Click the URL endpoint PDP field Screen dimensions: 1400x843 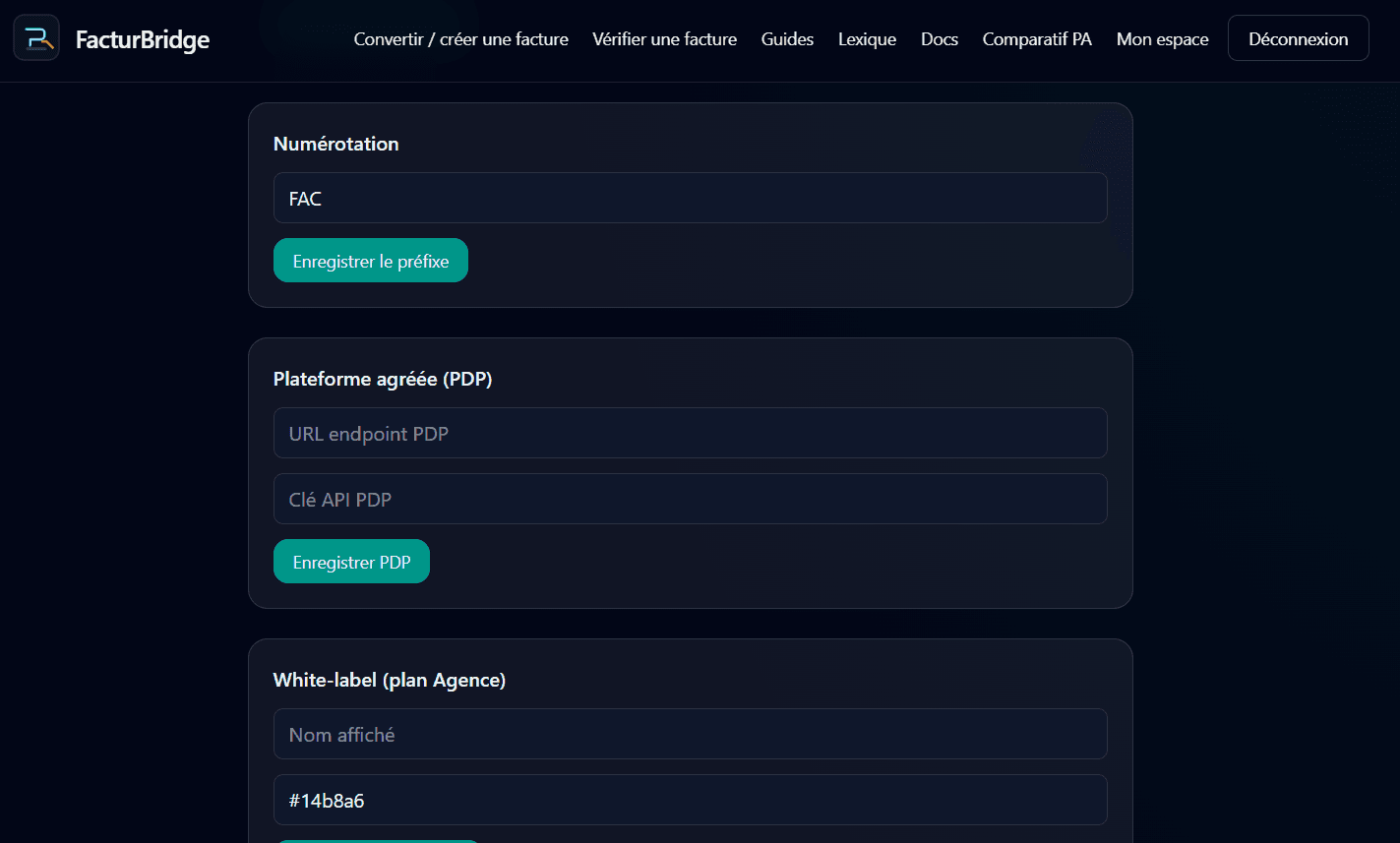tap(691, 433)
